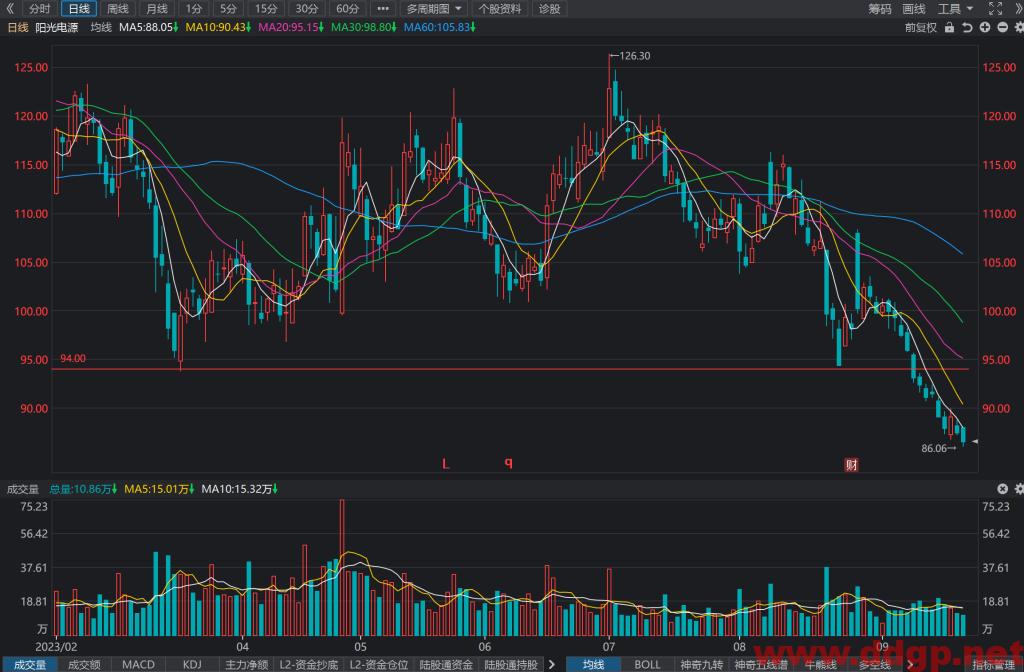Toggle fullscreen chart view icon

(995, 8)
